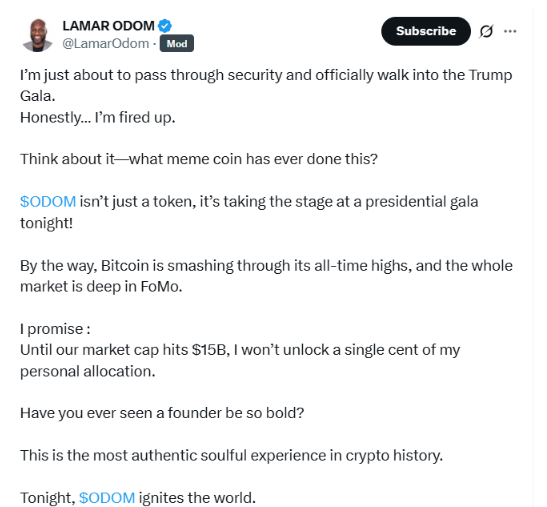This screenshot has width=547, height=507.
Task: Click the 'market is deep in FoMo' text
Action: click(101, 287)
